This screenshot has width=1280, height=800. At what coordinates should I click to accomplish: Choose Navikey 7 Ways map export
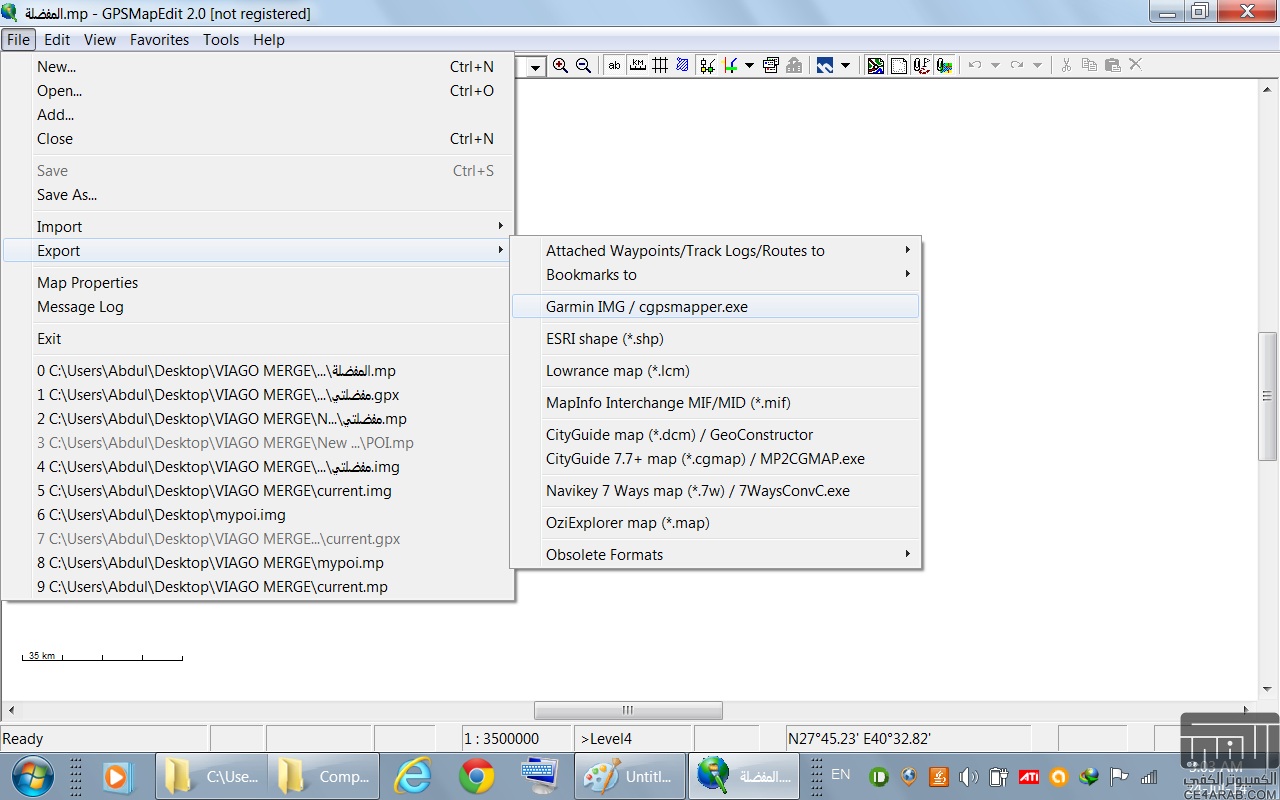[x=716, y=491]
